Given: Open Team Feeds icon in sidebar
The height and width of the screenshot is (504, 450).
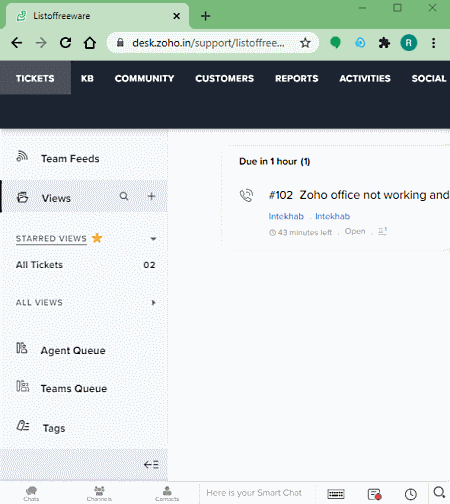Looking at the screenshot, I should tap(22, 156).
